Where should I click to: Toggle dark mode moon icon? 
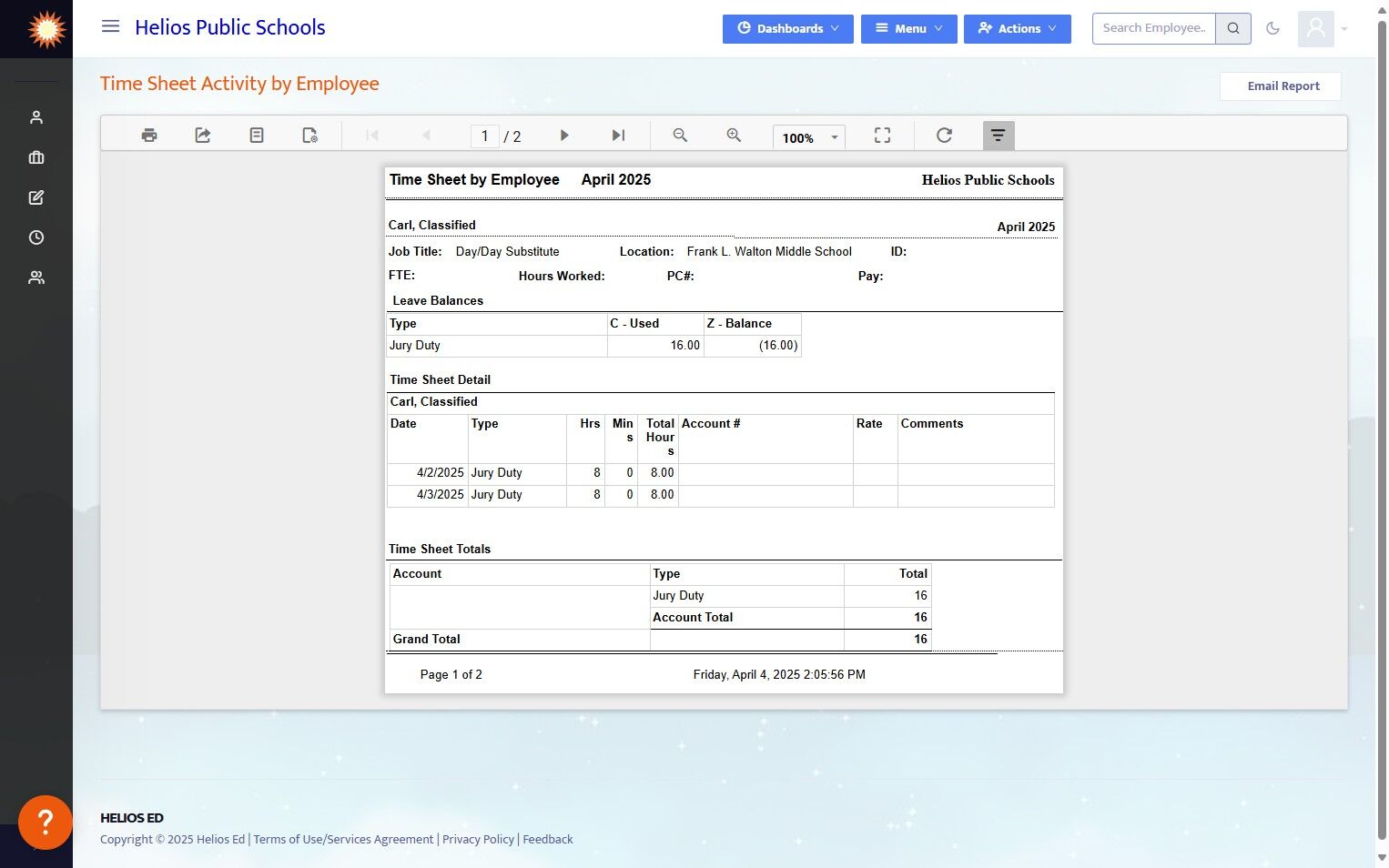click(x=1272, y=28)
